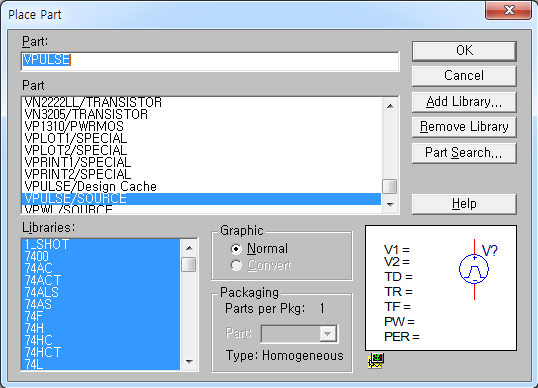Image resolution: width=538 pixels, height=388 pixels.
Task: Select VPLOT1/SPECIAL in part list
Action: [x=201, y=138]
